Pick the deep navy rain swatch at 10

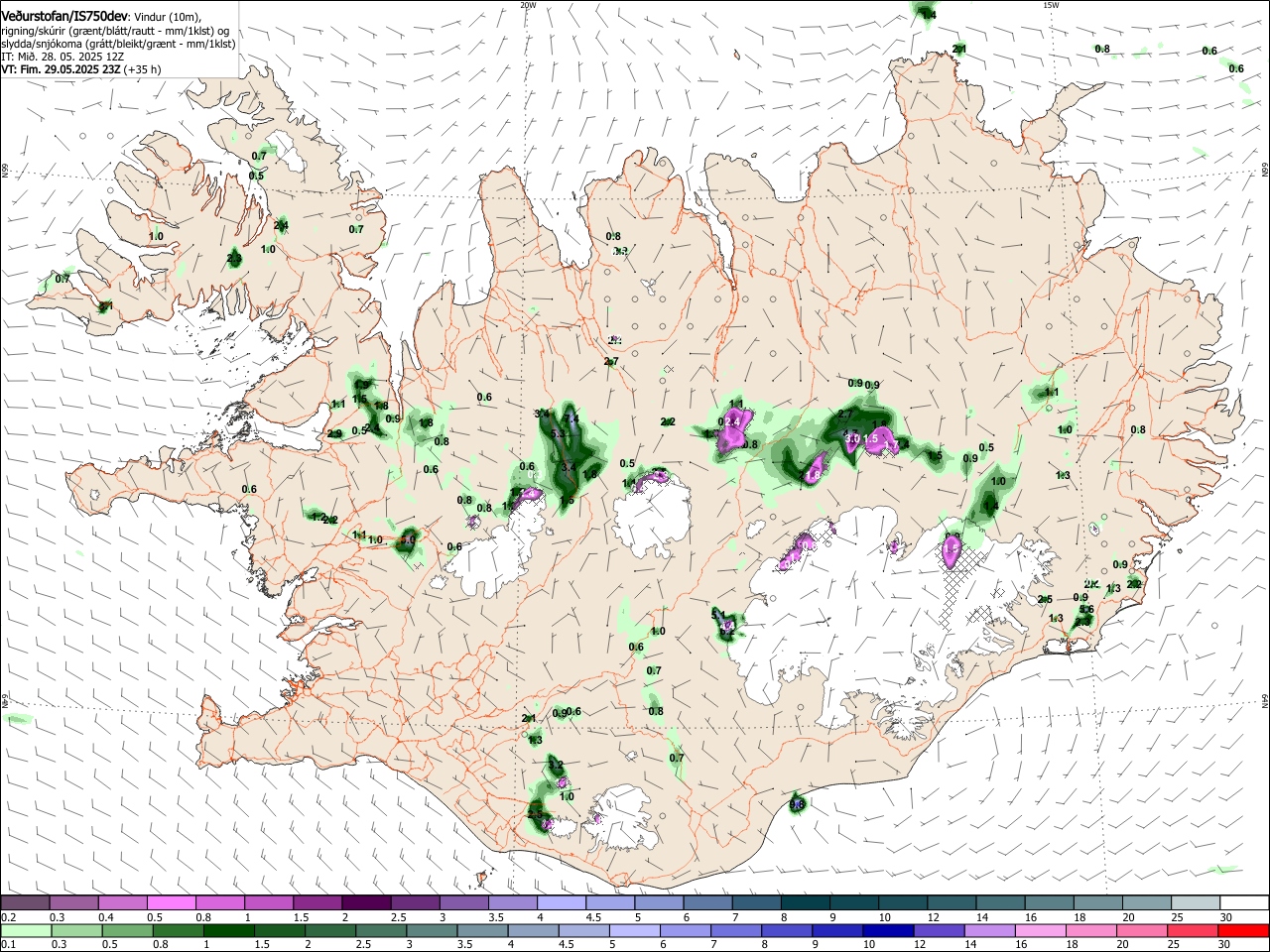click(888, 930)
